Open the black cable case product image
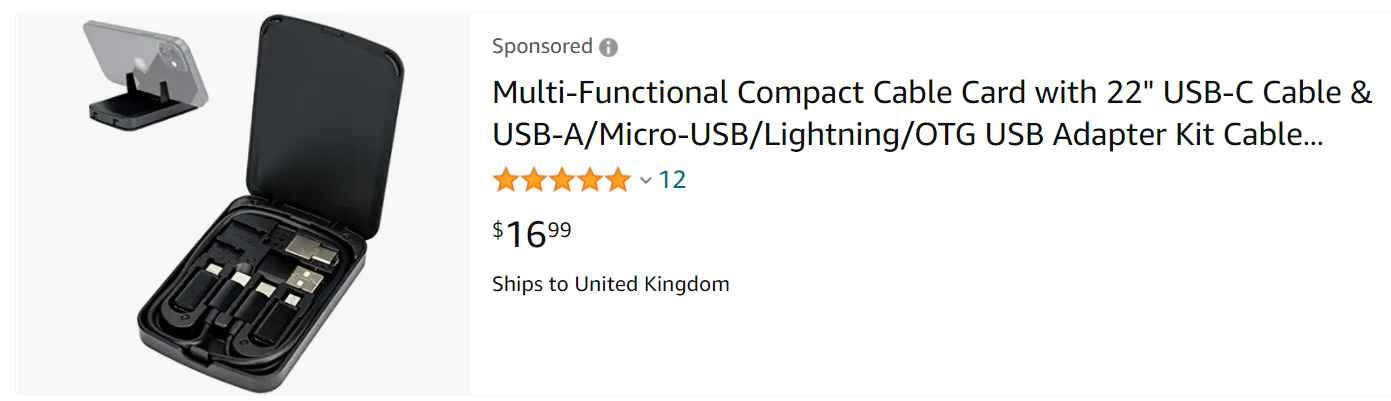 click(246, 203)
